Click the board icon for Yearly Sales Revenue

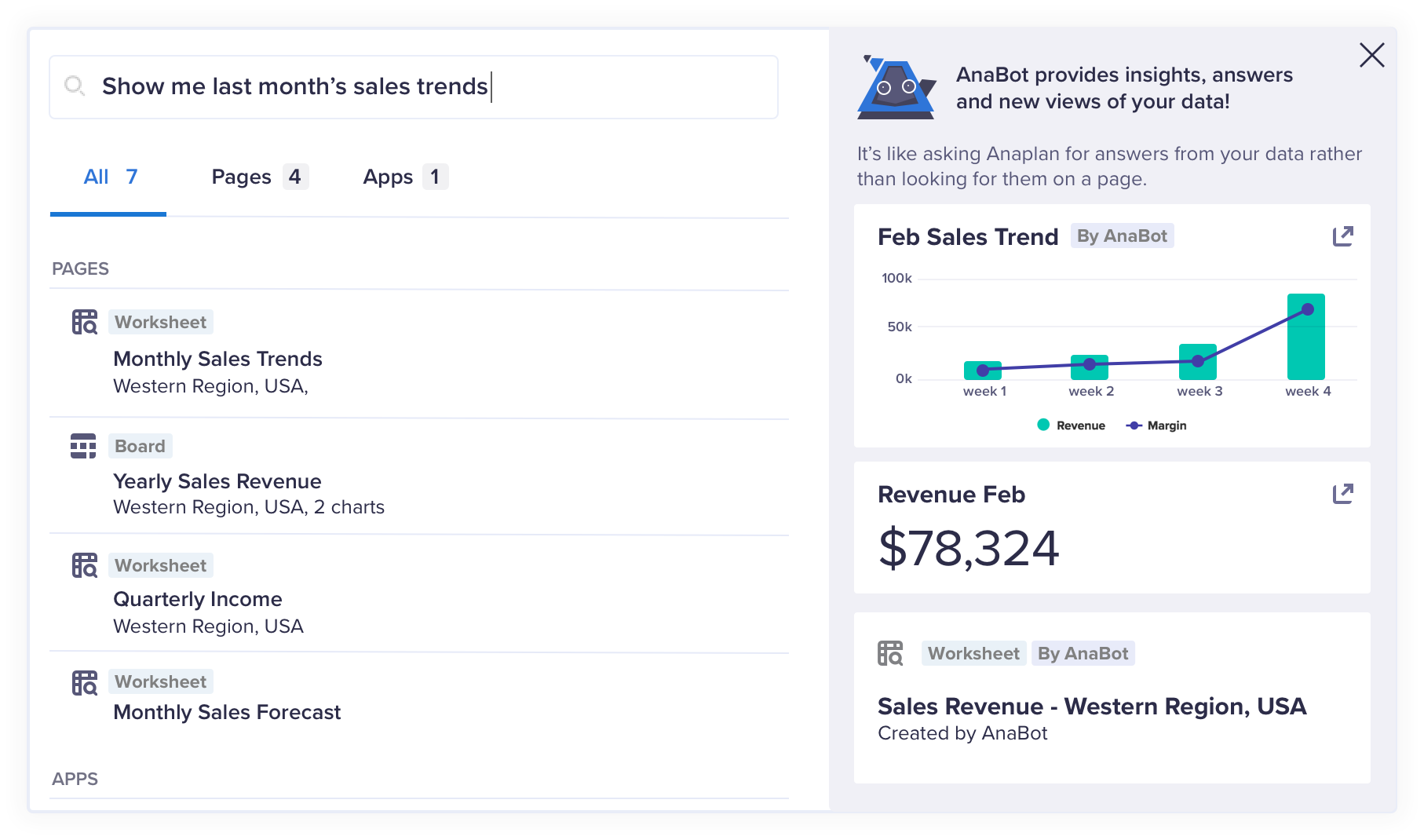[83, 446]
